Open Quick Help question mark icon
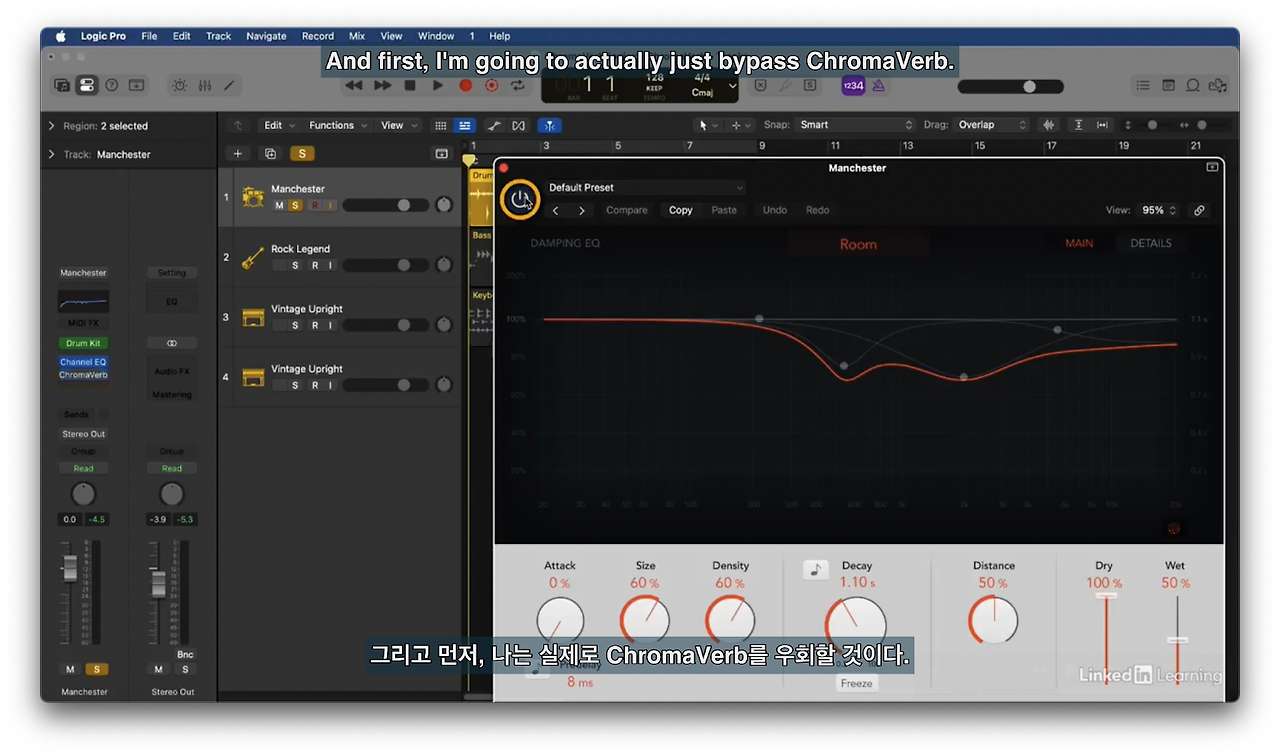 [x=112, y=86]
